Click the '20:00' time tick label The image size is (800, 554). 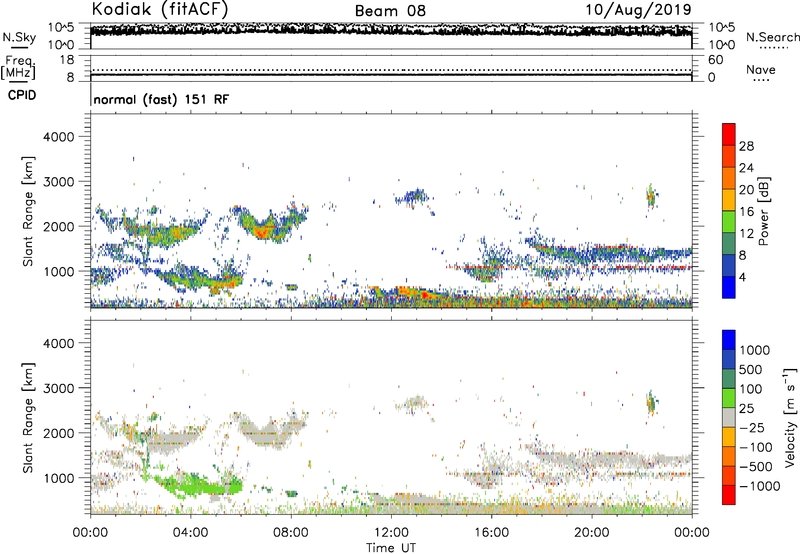click(592, 533)
